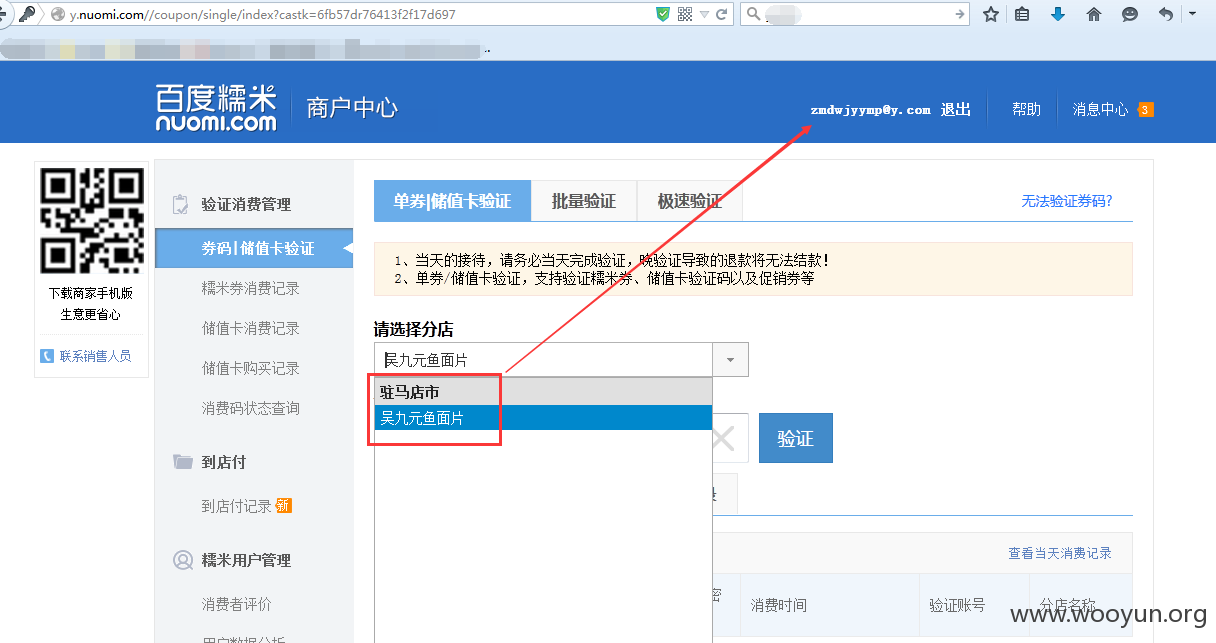Select 吴九元鱼面片 in dropdown list
The width and height of the screenshot is (1216, 643).
coord(543,418)
